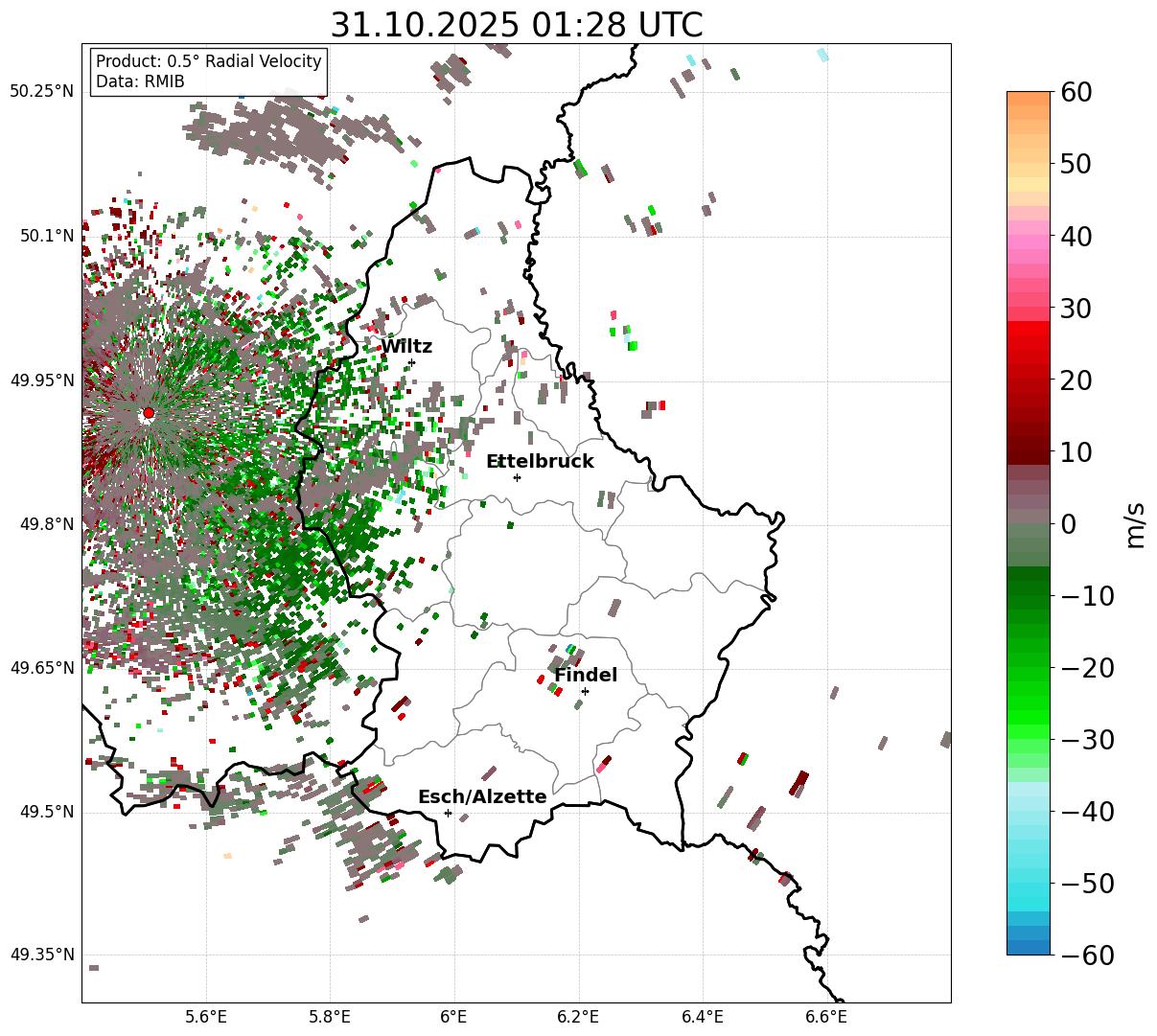This screenshot has height=1036, width=1157.
Task: Click the Wiltz city label
Action: pos(406,347)
